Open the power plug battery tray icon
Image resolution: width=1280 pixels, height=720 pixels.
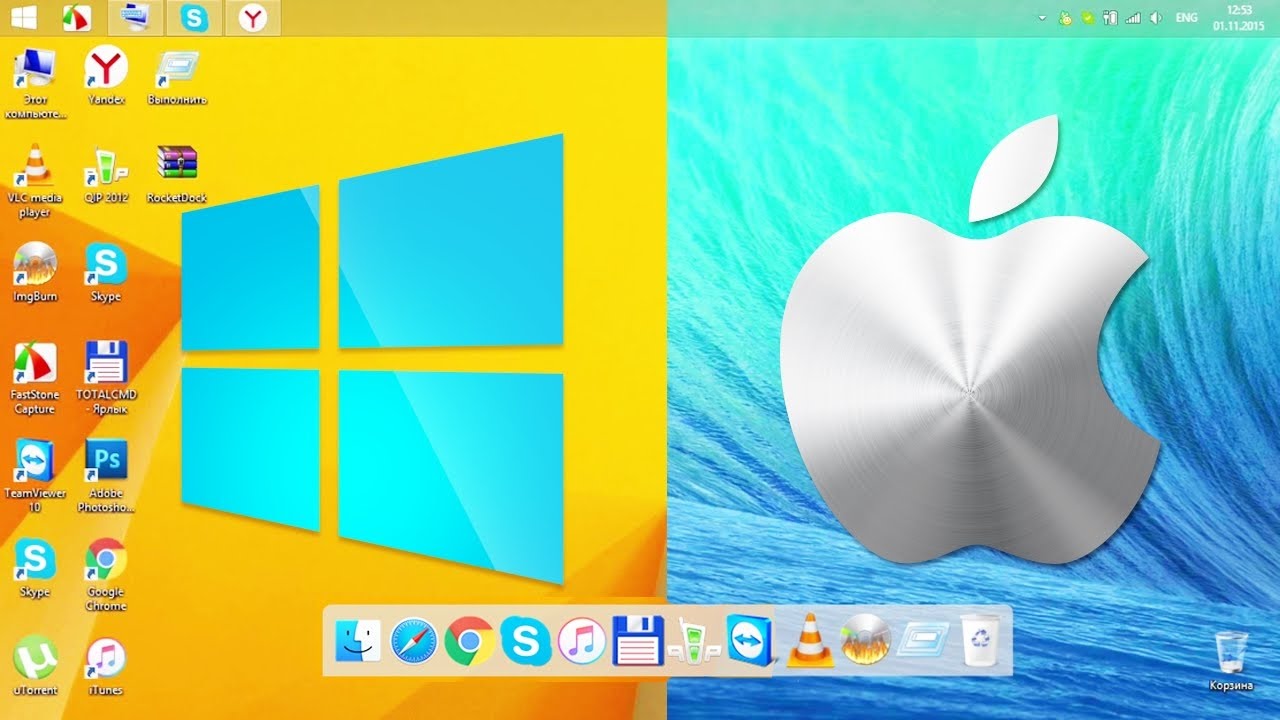point(1110,18)
